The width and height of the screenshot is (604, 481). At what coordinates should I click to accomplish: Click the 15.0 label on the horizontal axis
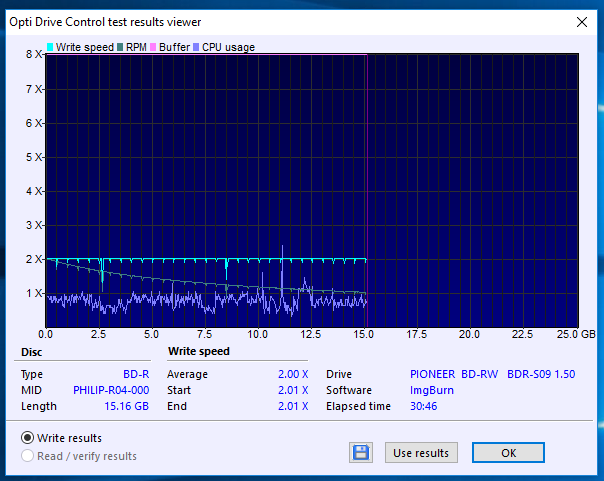tap(364, 334)
